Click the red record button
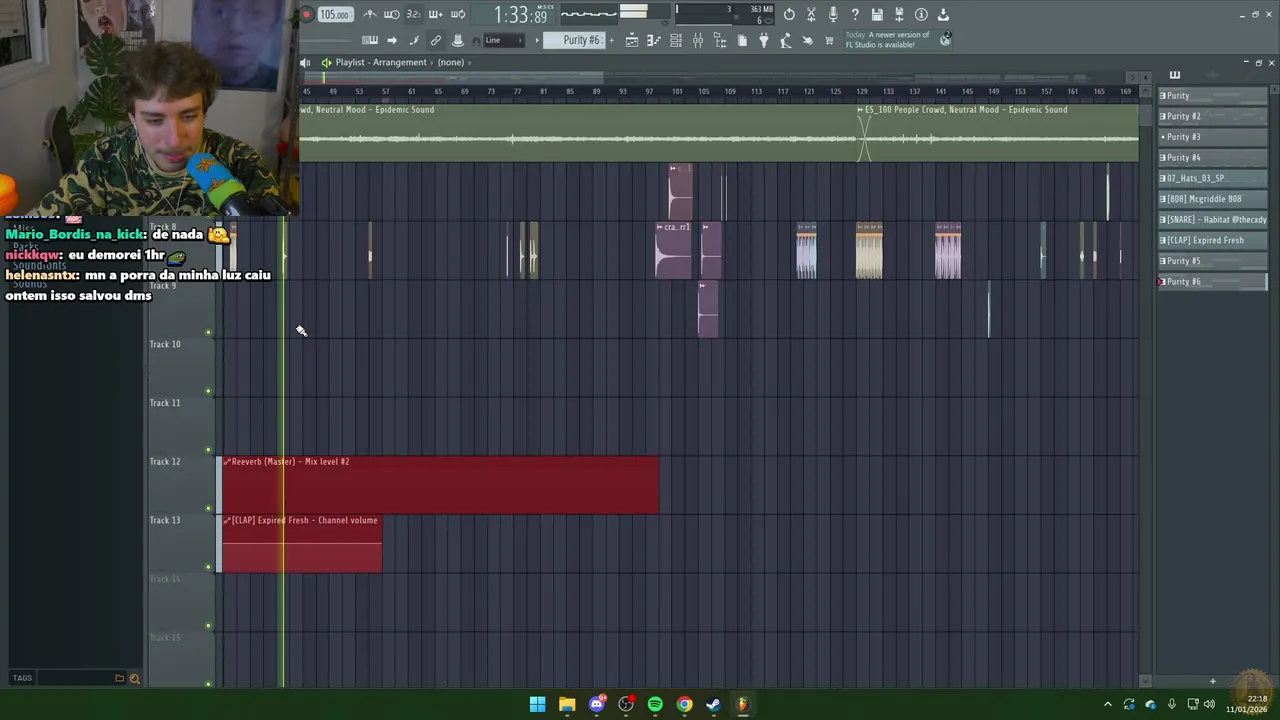The height and width of the screenshot is (720, 1280). 307,14
